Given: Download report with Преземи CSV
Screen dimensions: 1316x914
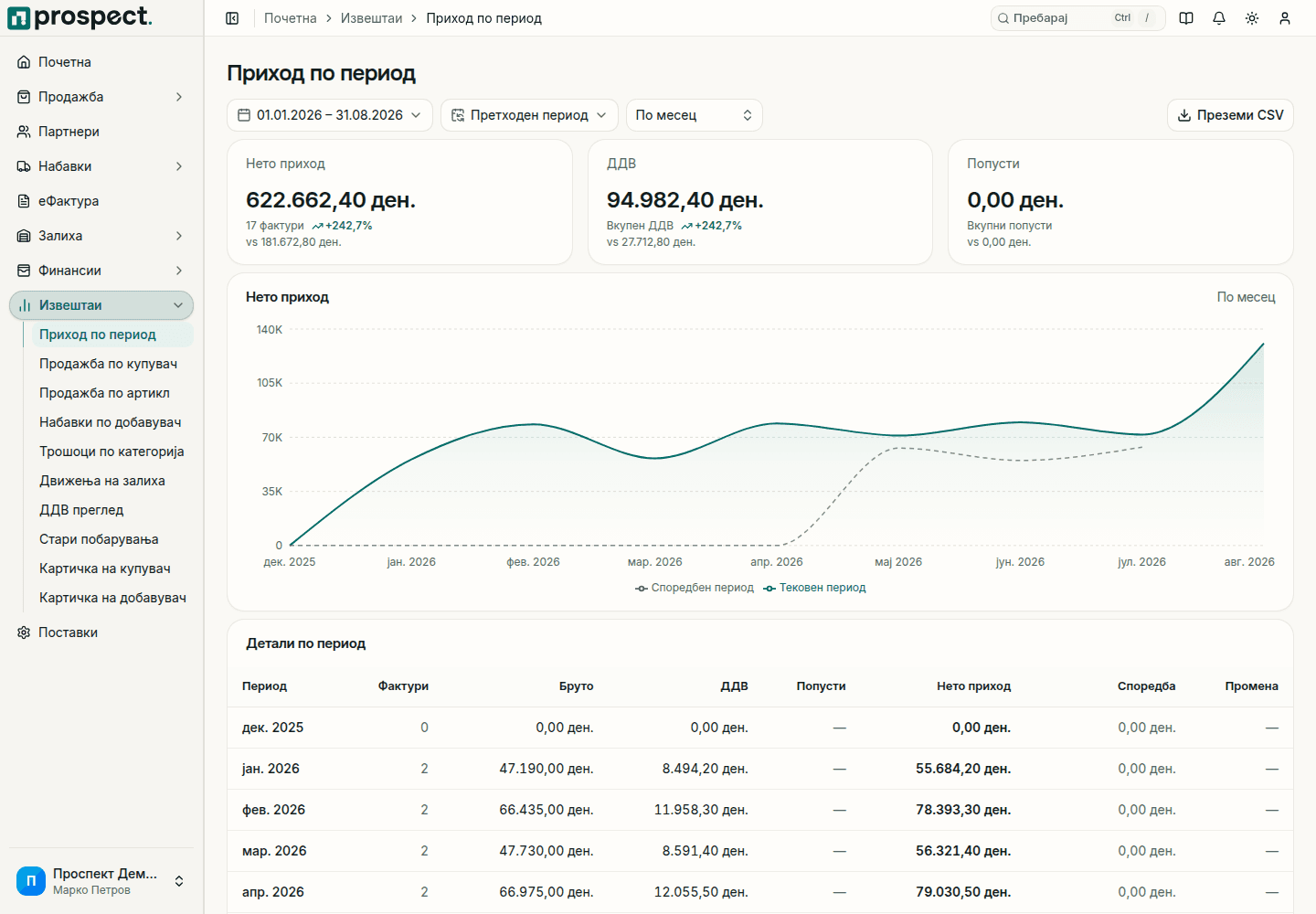Looking at the screenshot, I should pyautogui.click(x=1230, y=115).
